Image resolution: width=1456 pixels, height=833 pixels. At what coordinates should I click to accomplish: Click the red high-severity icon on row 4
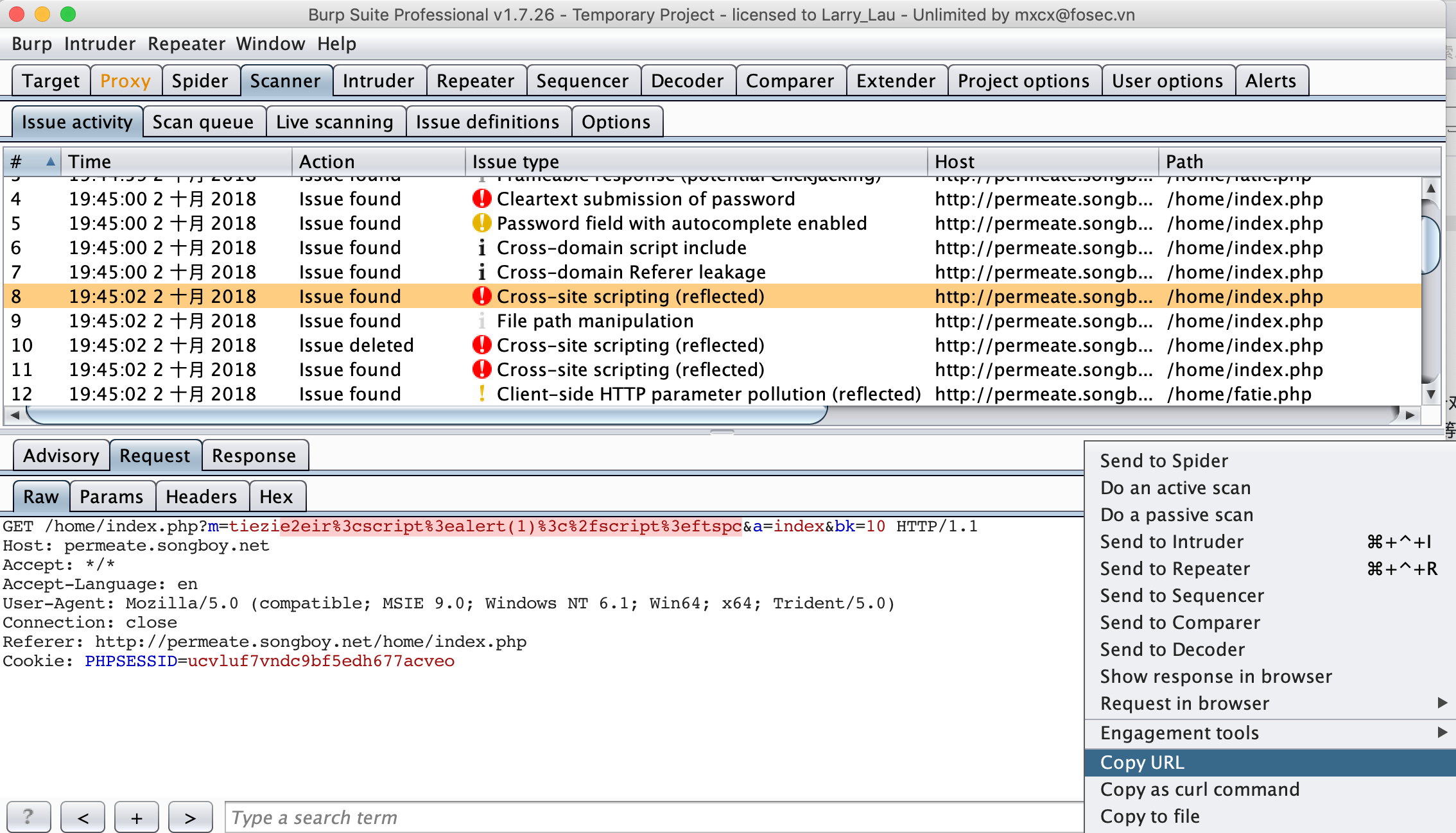point(481,199)
